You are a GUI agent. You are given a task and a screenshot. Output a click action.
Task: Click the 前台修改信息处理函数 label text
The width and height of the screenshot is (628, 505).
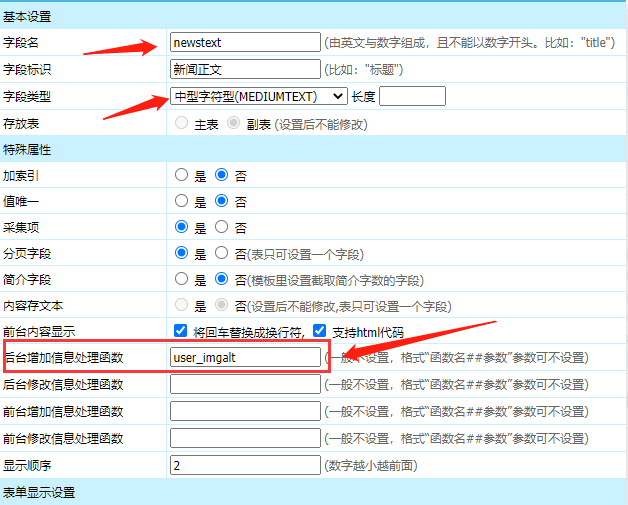point(63,439)
